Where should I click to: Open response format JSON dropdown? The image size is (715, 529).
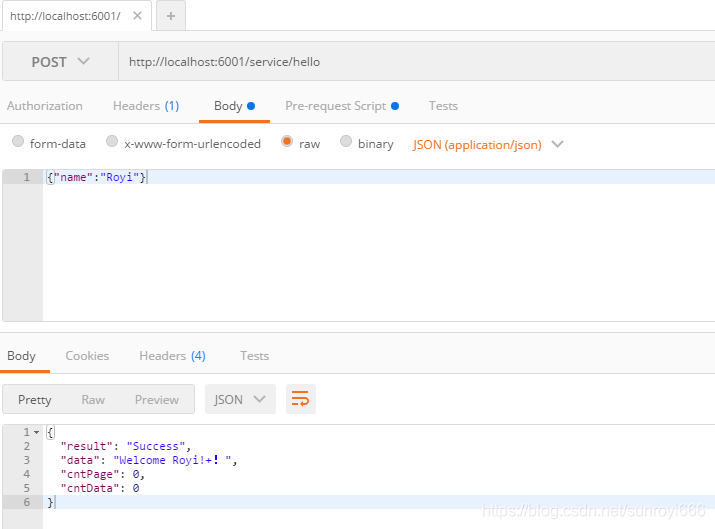tap(240, 399)
